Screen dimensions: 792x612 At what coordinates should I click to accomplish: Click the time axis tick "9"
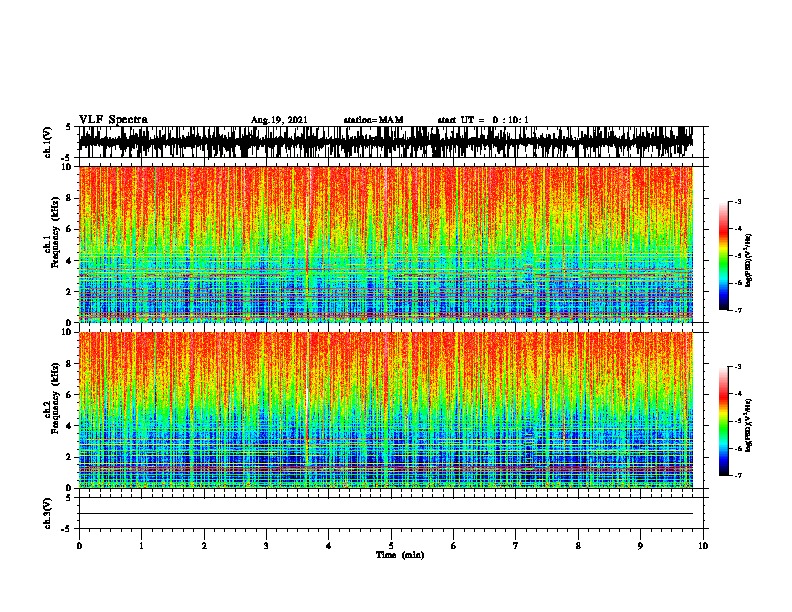[x=640, y=546]
